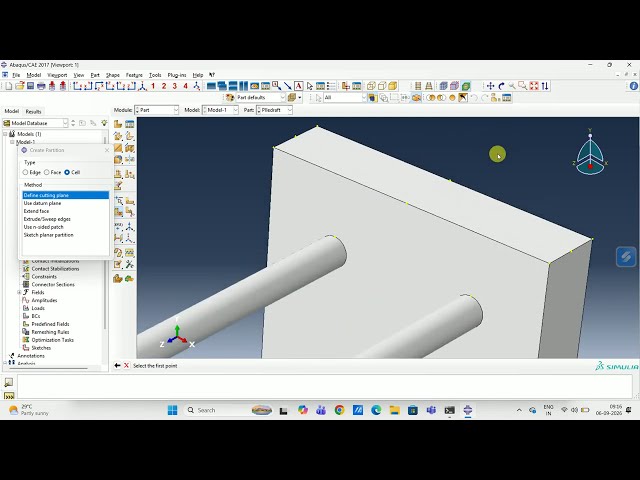Select 'Use n-sided patch' method

[65, 227]
